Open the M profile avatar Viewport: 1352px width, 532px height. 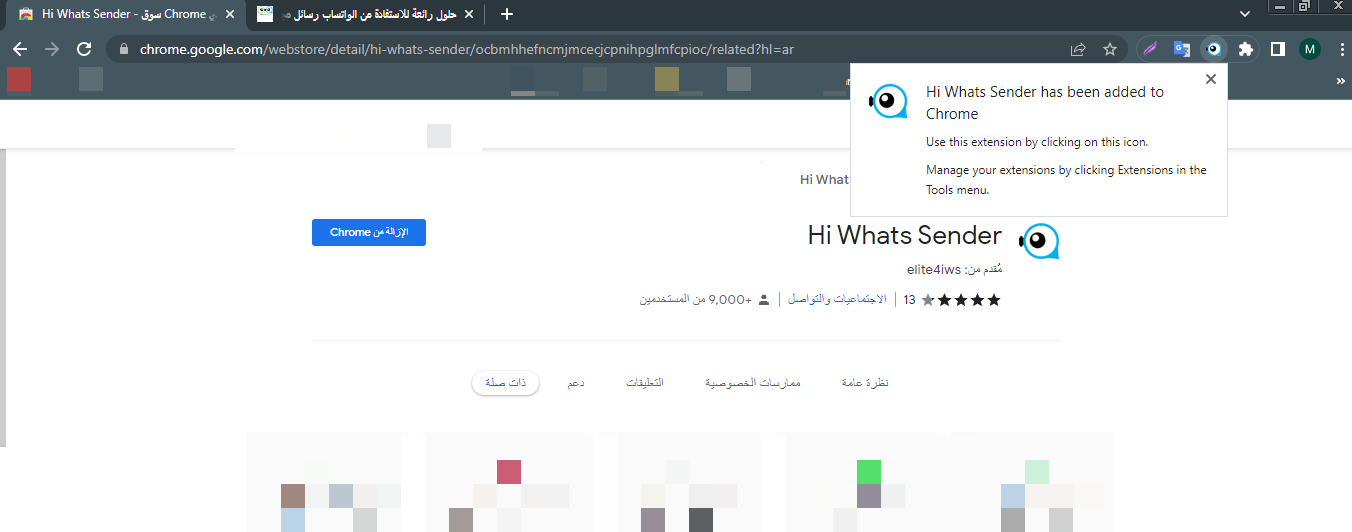pyautogui.click(x=1310, y=49)
